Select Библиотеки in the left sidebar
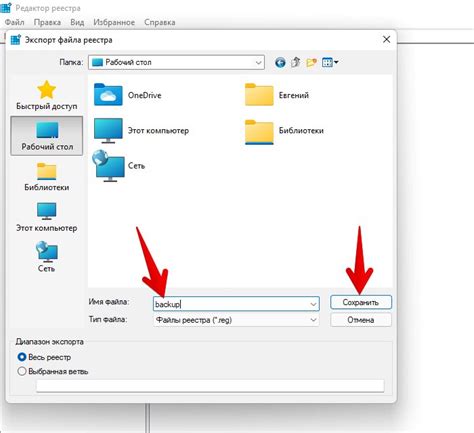 coord(47,177)
